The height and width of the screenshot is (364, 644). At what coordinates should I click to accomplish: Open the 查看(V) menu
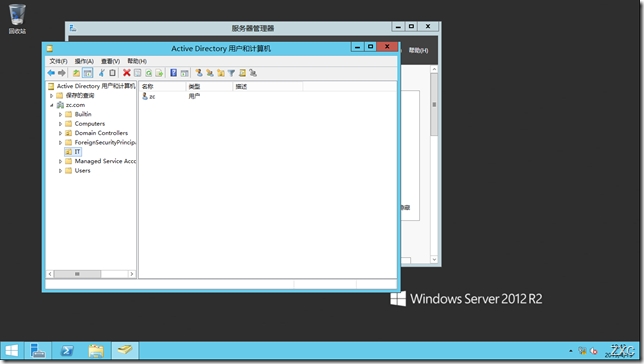click(x=110, y=61)
